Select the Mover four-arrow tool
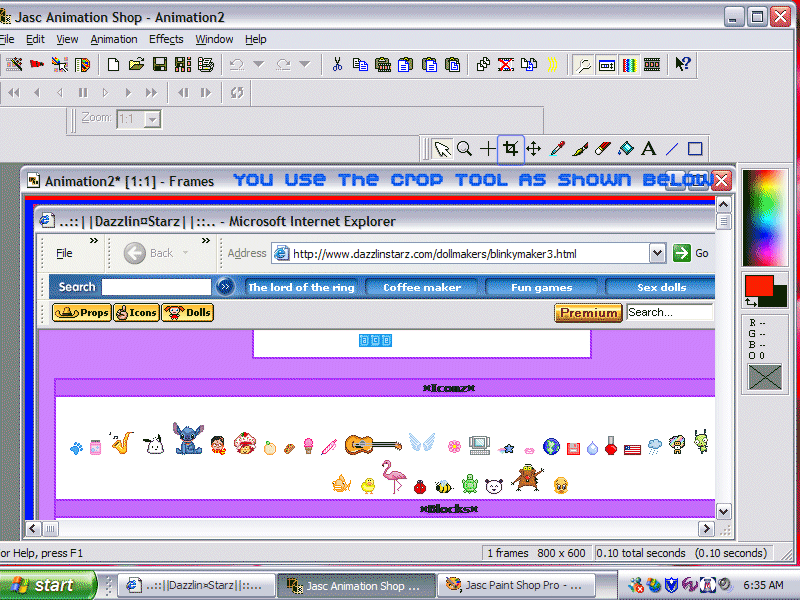The height and width of the screenshot is (600, 800). click(x=534, y=149)
